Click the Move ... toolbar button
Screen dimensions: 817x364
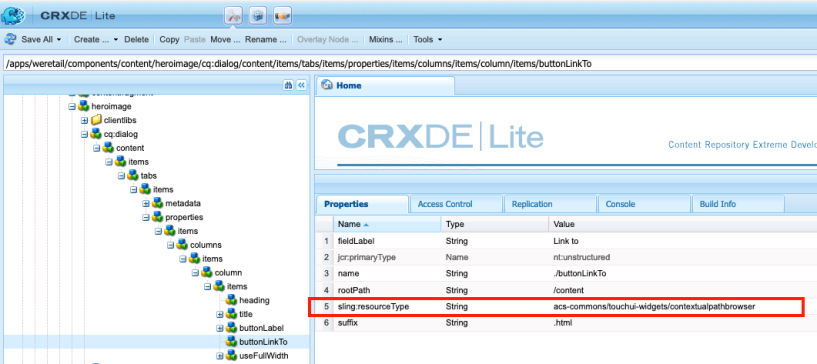225,40
